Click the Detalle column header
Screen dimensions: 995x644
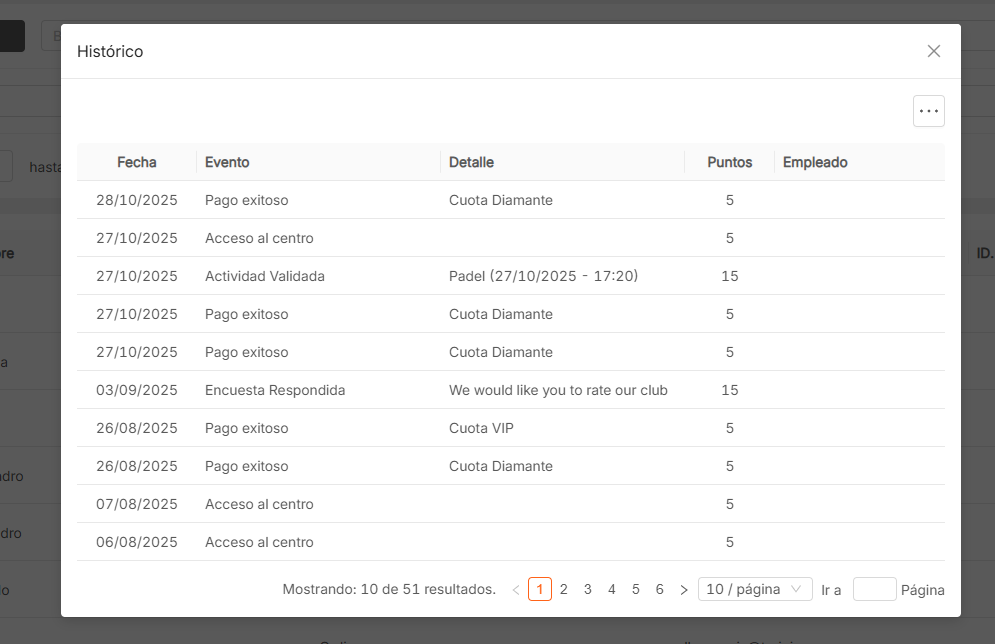pyautogui.click(x=471, y=162)
